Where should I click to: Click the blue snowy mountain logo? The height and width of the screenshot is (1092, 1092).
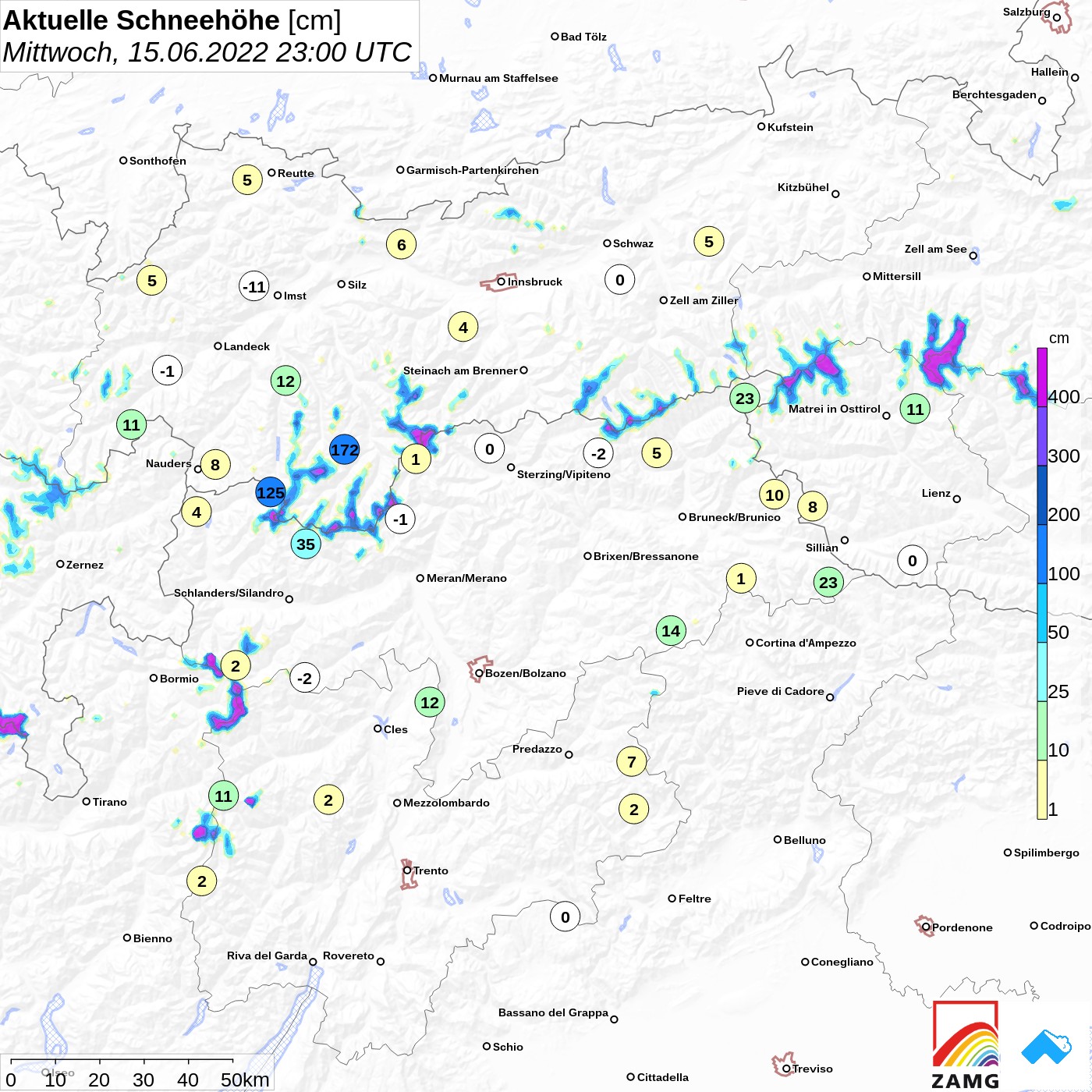click(x=1047, y=1047)
